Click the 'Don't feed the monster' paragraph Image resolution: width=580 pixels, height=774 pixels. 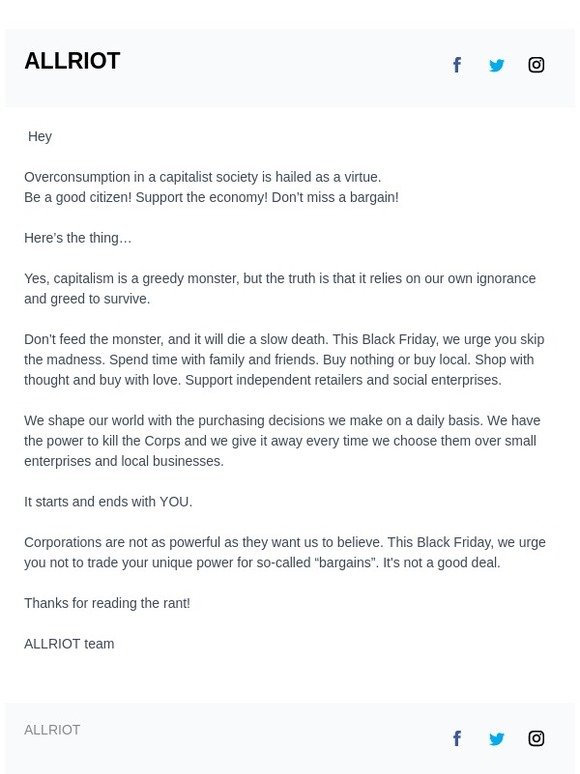point(284,360)
